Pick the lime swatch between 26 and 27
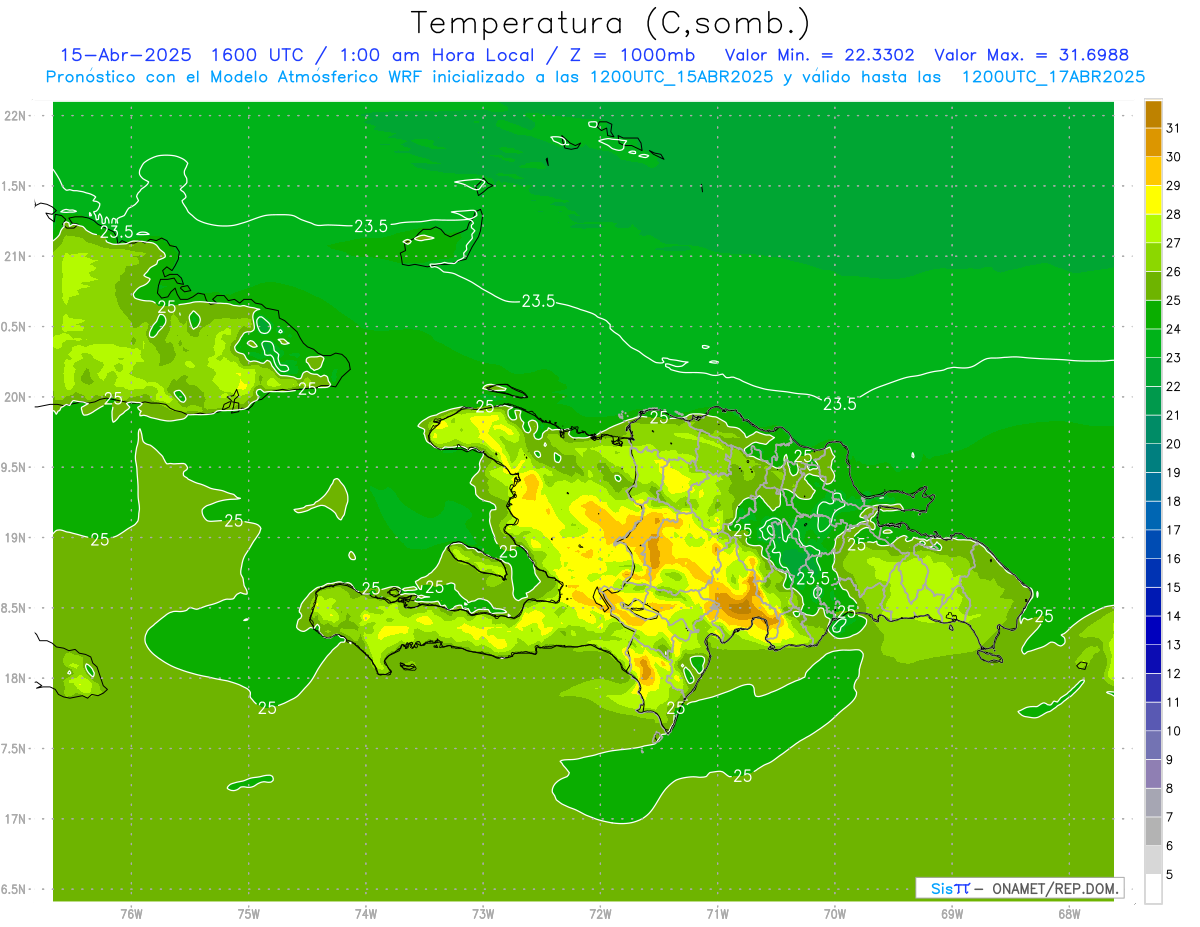 pos(1153,258)
